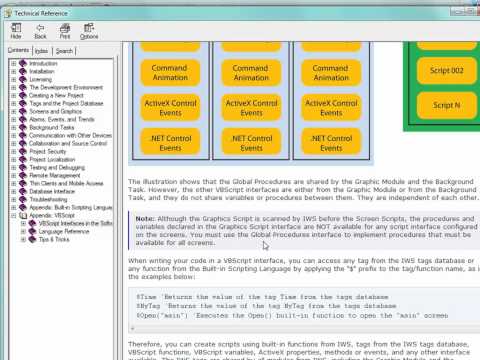Expand the Screens and Graphics node
Screen dimensions: 480x360
click(14, 111)
